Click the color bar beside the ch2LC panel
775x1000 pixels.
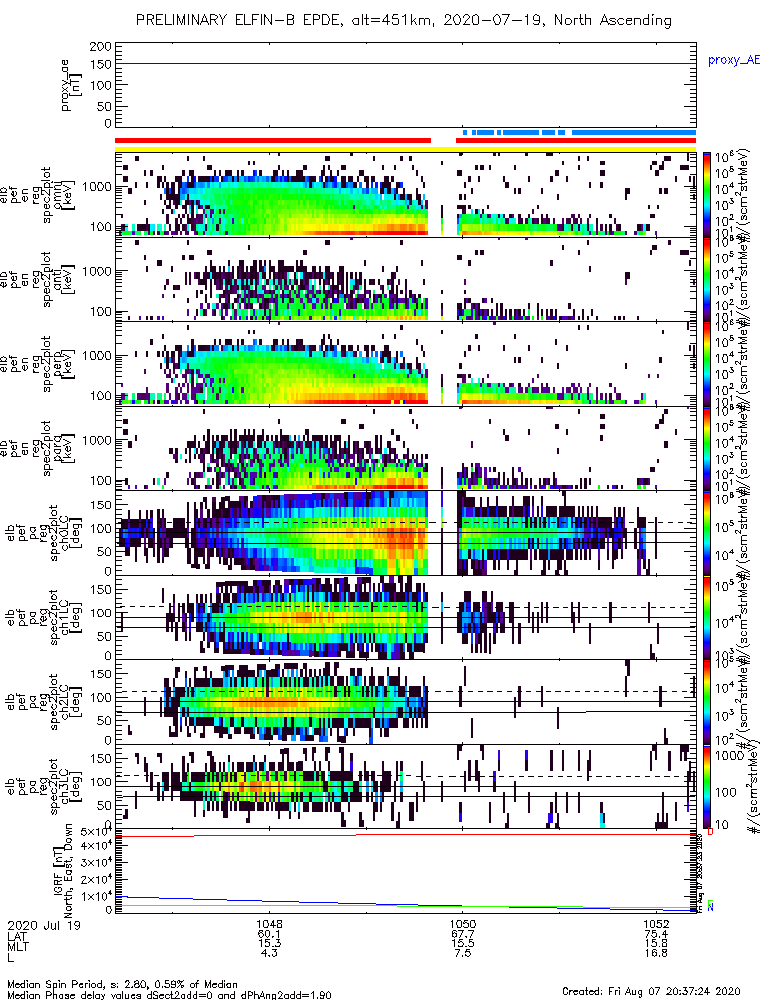click(x=707, y=702)
